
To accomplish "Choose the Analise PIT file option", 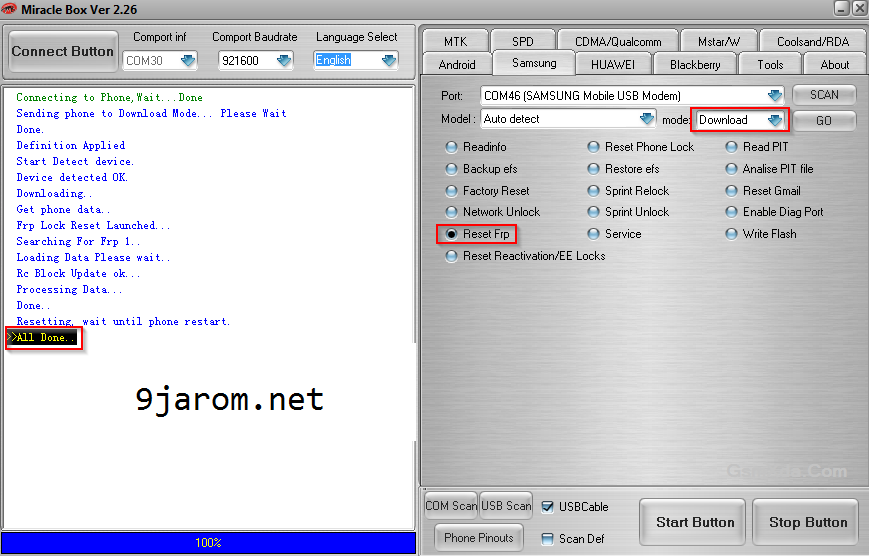I will pos(732,169).
